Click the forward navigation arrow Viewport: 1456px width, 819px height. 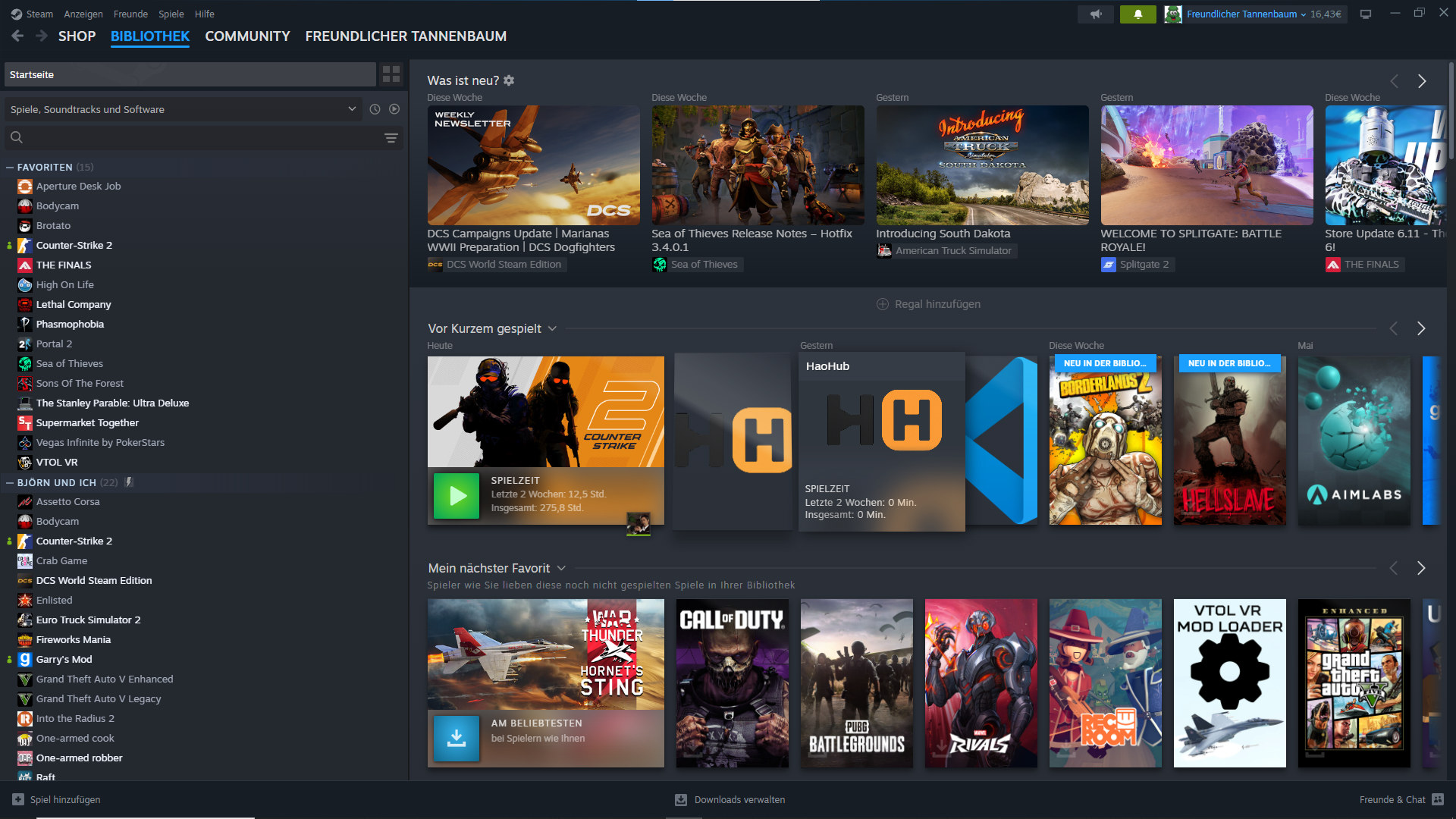pos(42,36)
